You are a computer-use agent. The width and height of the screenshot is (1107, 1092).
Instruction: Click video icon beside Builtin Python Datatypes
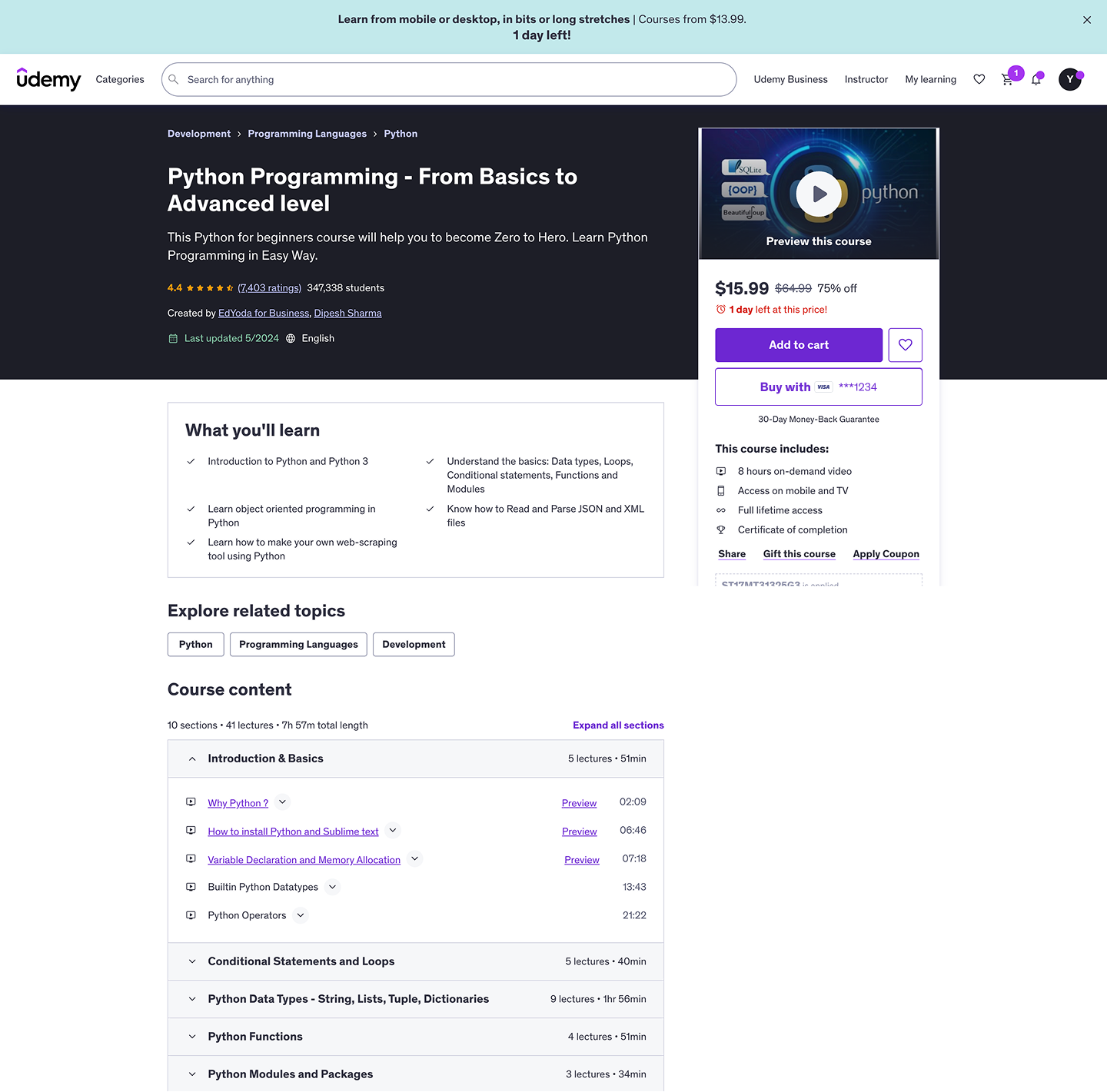(x=191, y=887)
